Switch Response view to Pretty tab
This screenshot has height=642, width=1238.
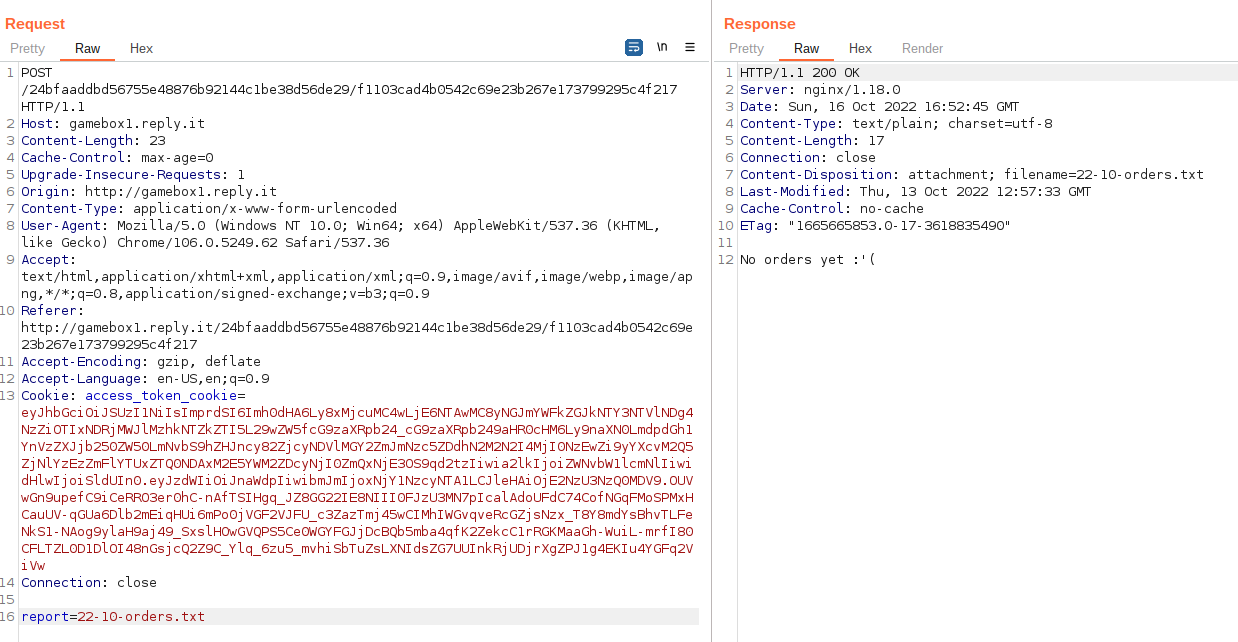pos(746,48)
